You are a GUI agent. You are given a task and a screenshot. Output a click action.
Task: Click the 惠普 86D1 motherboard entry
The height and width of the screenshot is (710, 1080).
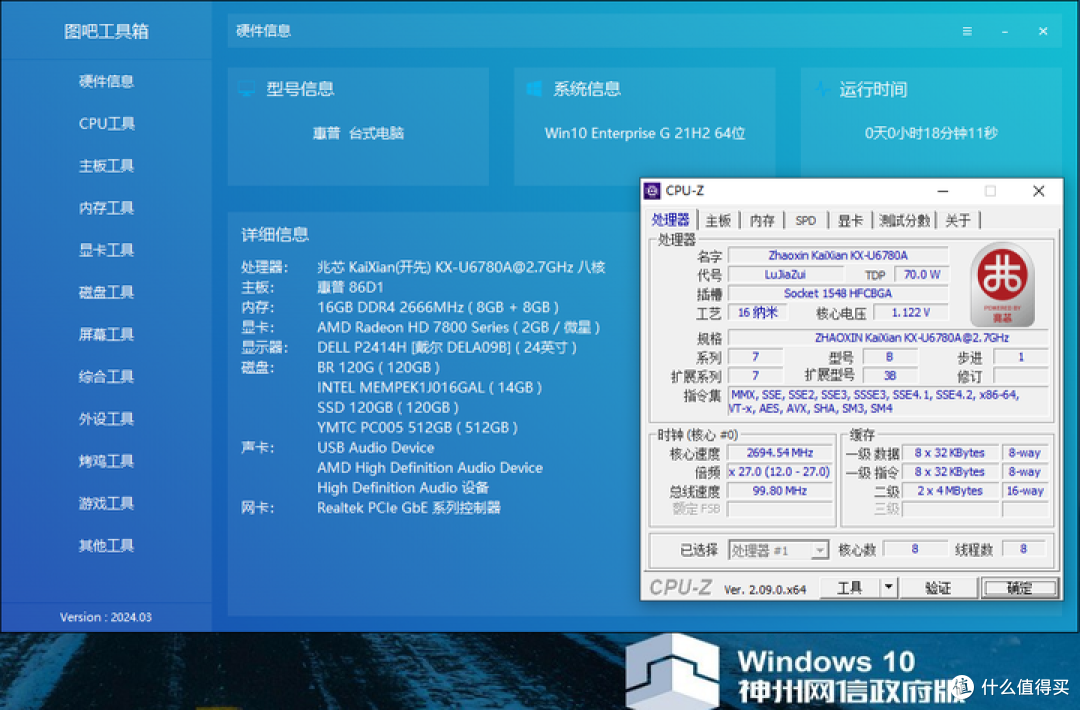[350, 287]
